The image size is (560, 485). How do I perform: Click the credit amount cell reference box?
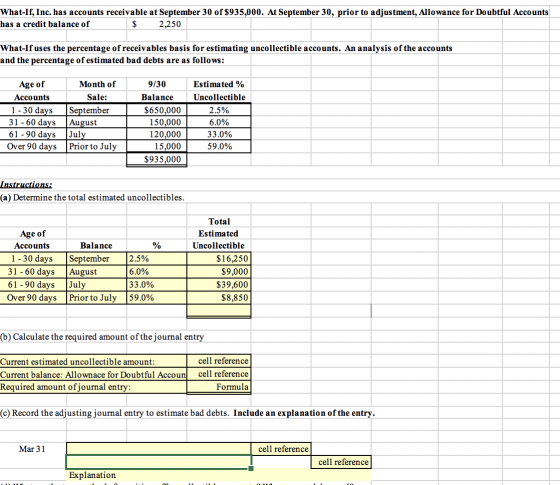click(x=341, y=462)
